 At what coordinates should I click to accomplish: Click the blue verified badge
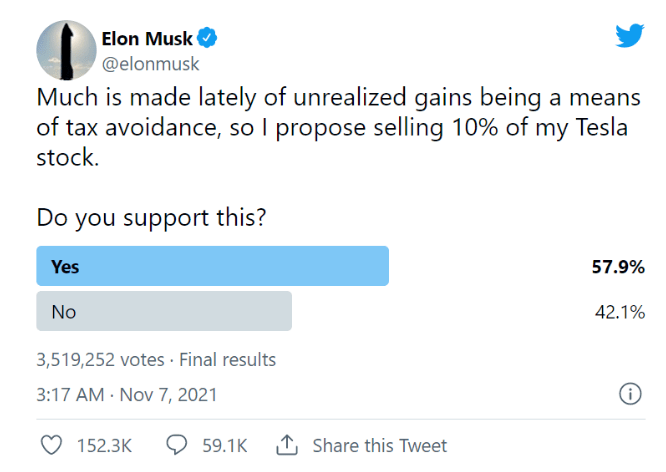(x=208, y=39)
